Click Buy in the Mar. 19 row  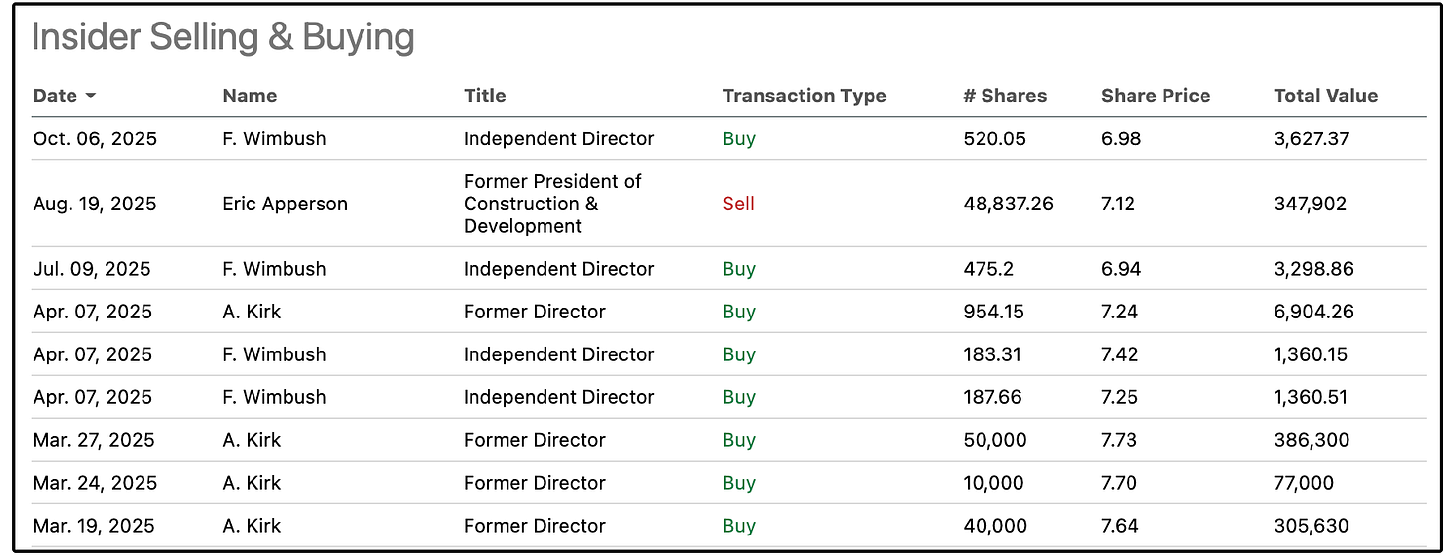[739, 526]
